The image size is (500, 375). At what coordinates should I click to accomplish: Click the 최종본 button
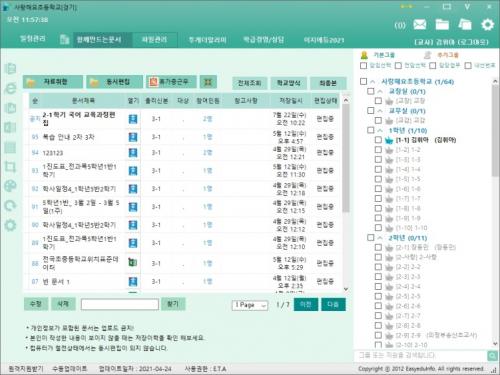click(328, 83)
